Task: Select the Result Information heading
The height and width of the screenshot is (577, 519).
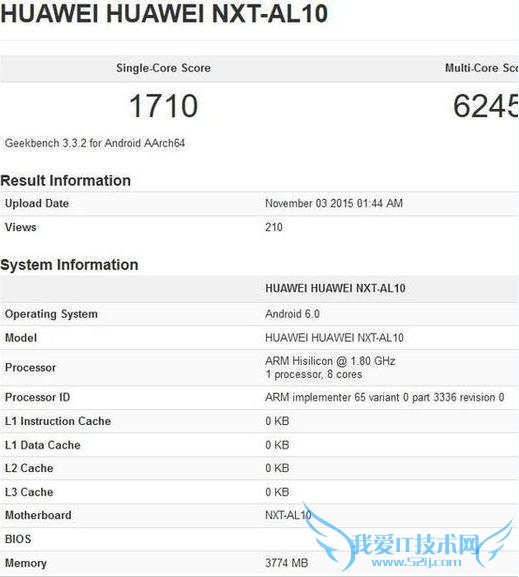Action: coord(66,181)
